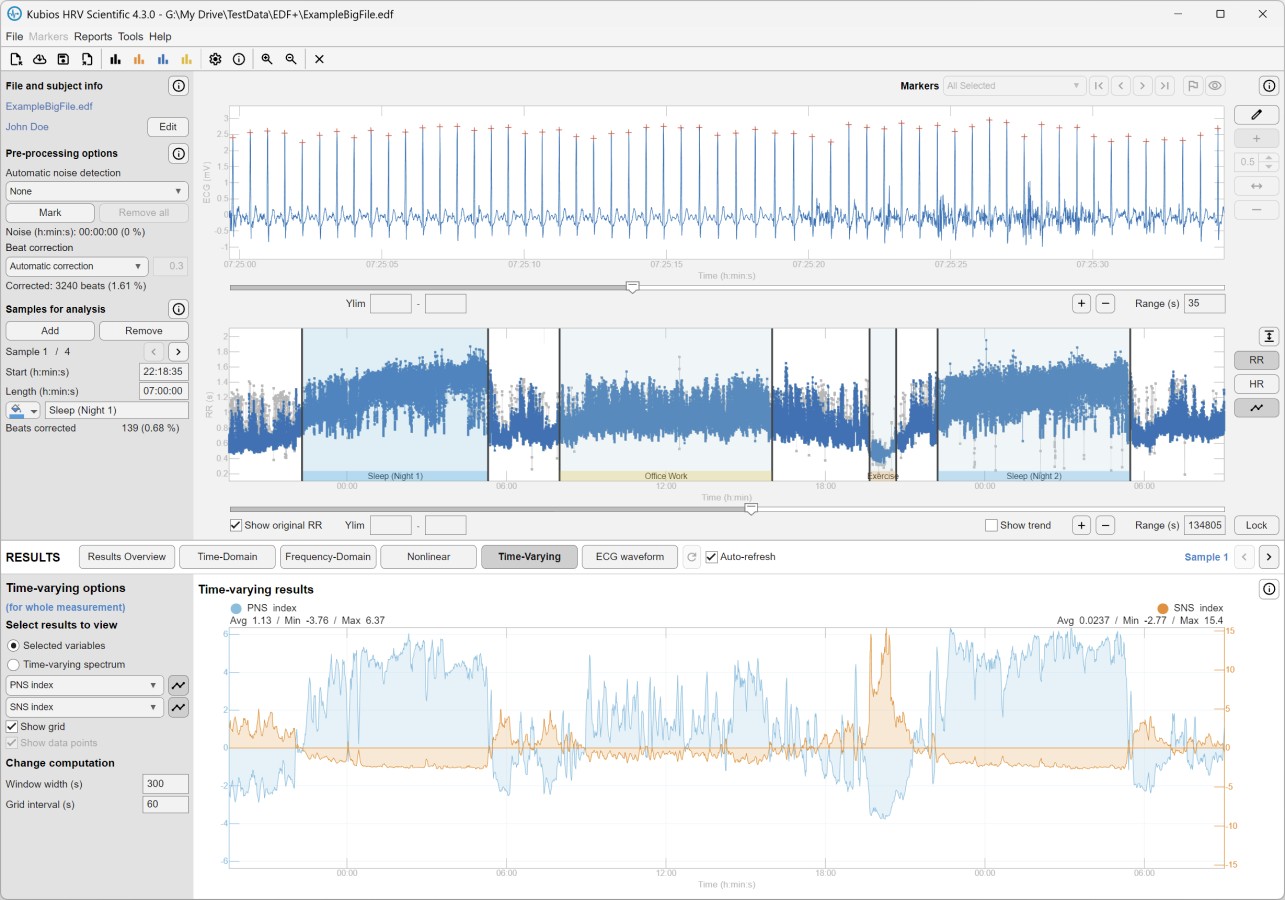Click the save results icon in toolbar

tap(63, 59)
